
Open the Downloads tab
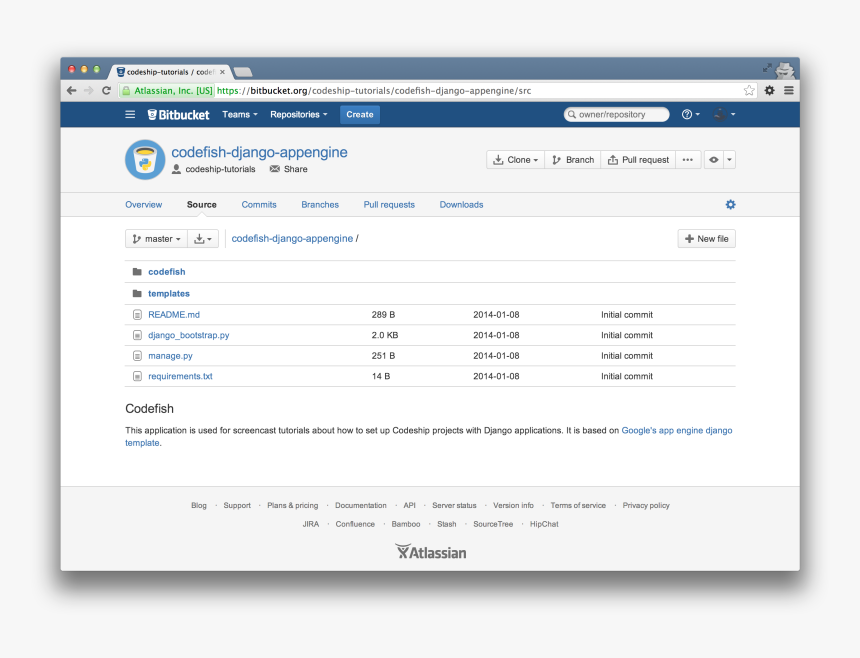pos(461,205)
